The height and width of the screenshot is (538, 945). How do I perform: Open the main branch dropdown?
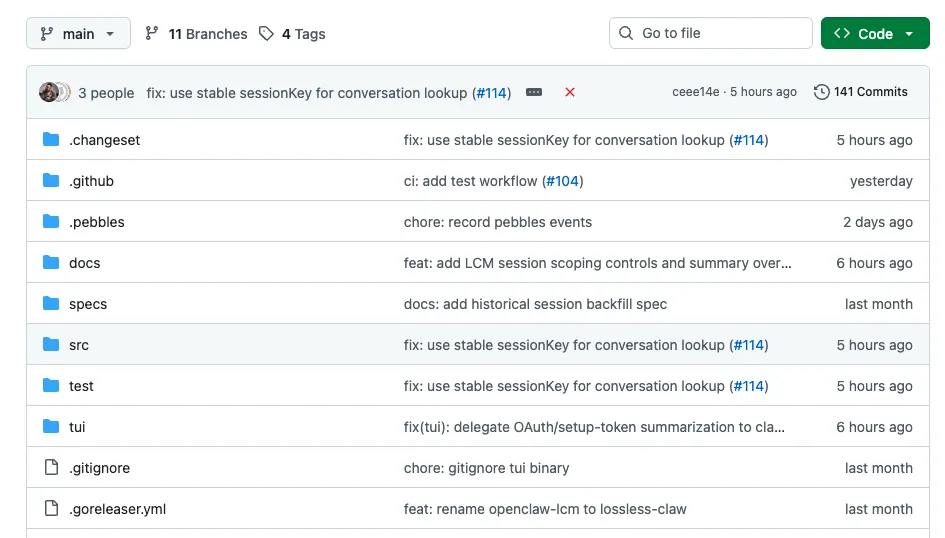[78, 34]
